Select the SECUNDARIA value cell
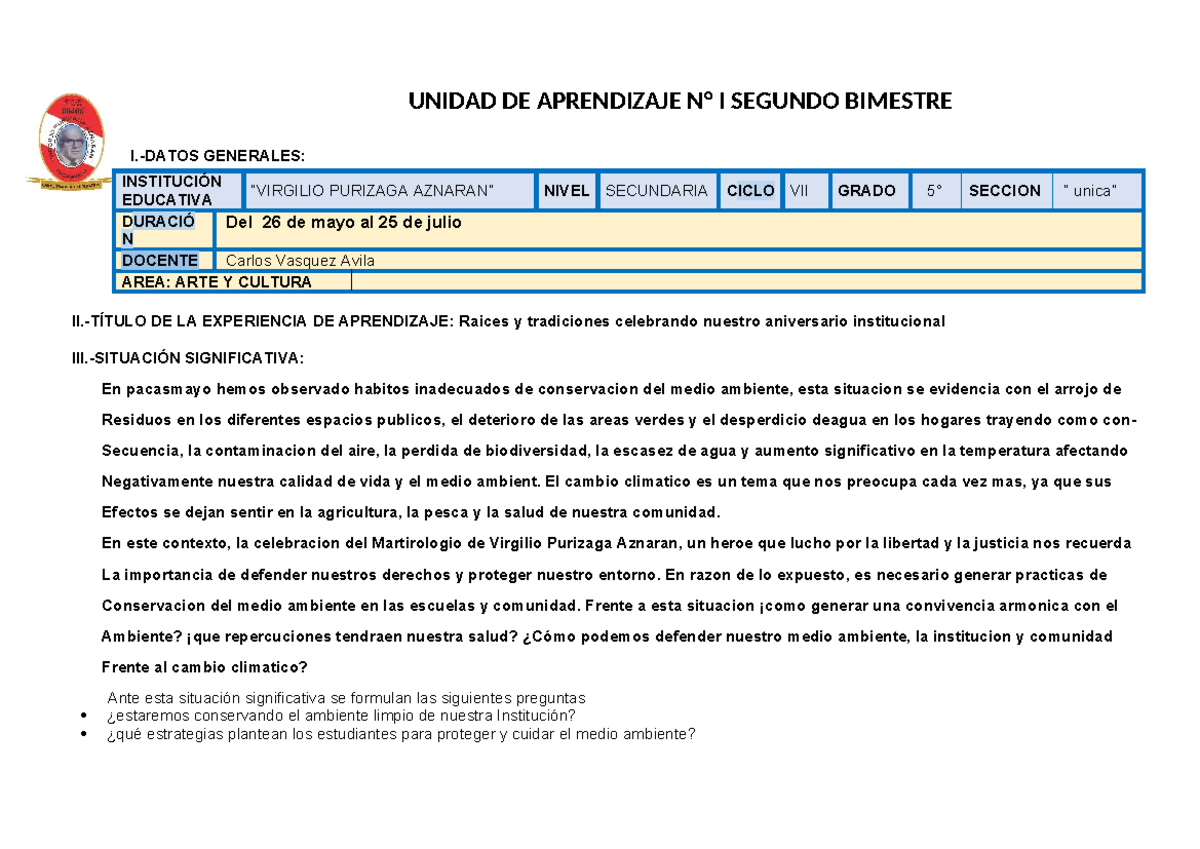The height and width of the screenshot is (849, 1200). pos(658,190)
